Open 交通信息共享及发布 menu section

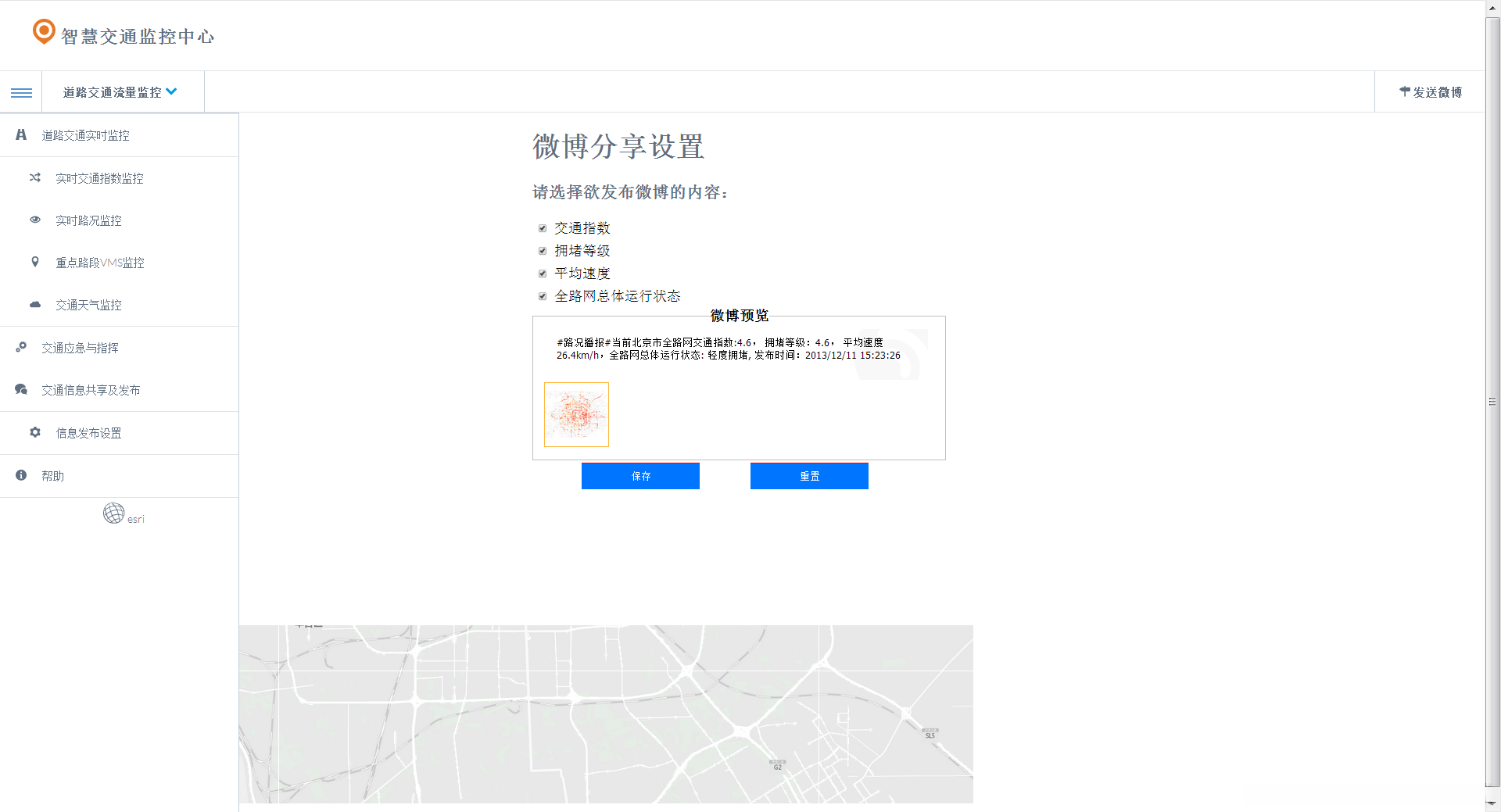click(119, 390)
